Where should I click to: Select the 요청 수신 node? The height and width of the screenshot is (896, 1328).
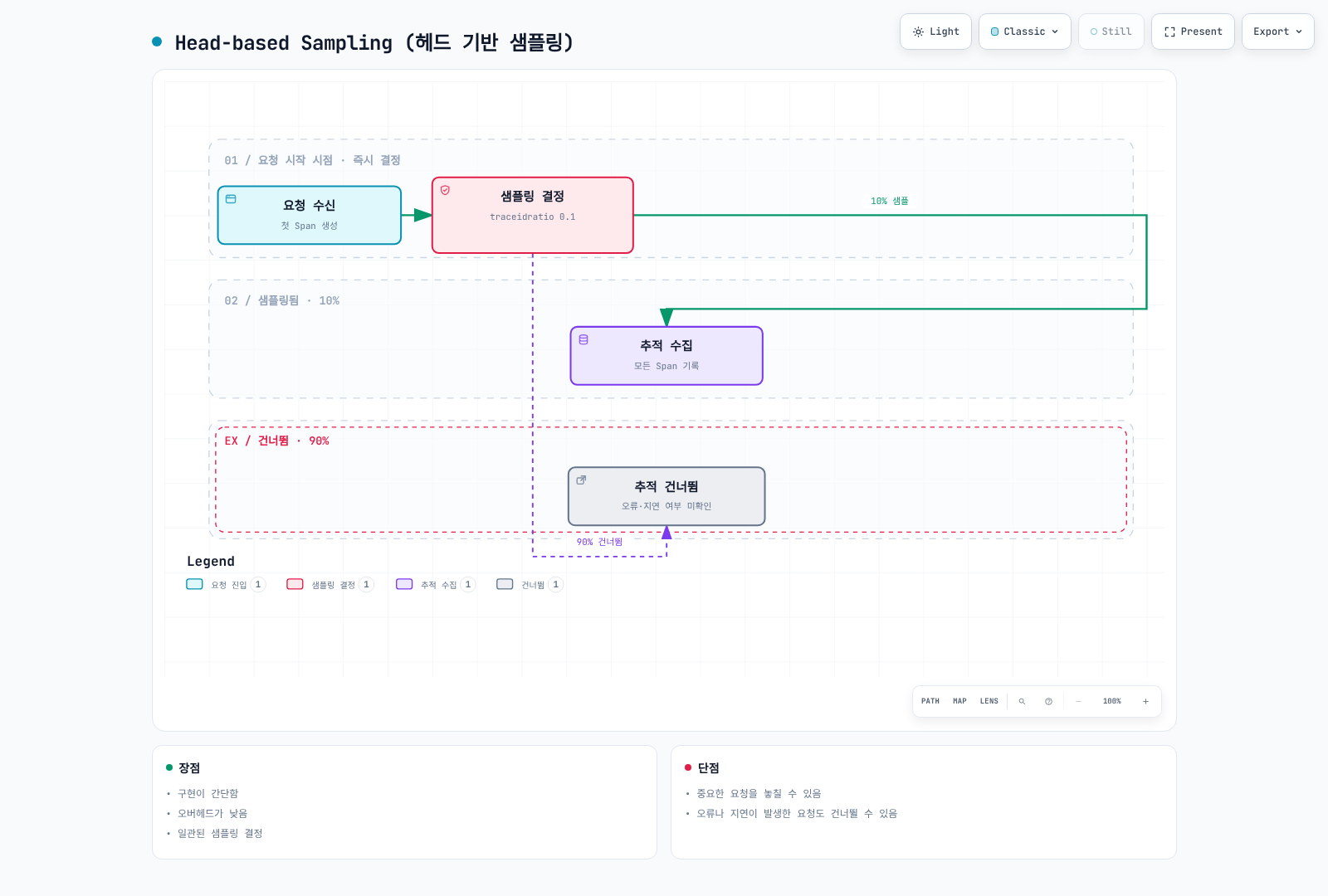coord(310,215)
